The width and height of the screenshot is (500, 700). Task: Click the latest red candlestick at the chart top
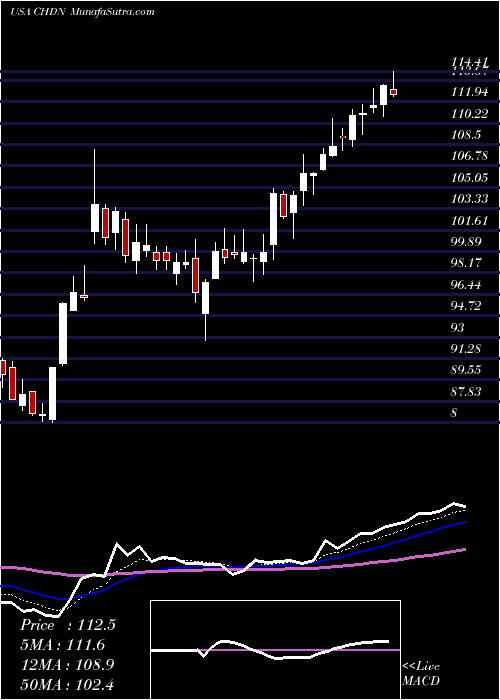point(393,92)
